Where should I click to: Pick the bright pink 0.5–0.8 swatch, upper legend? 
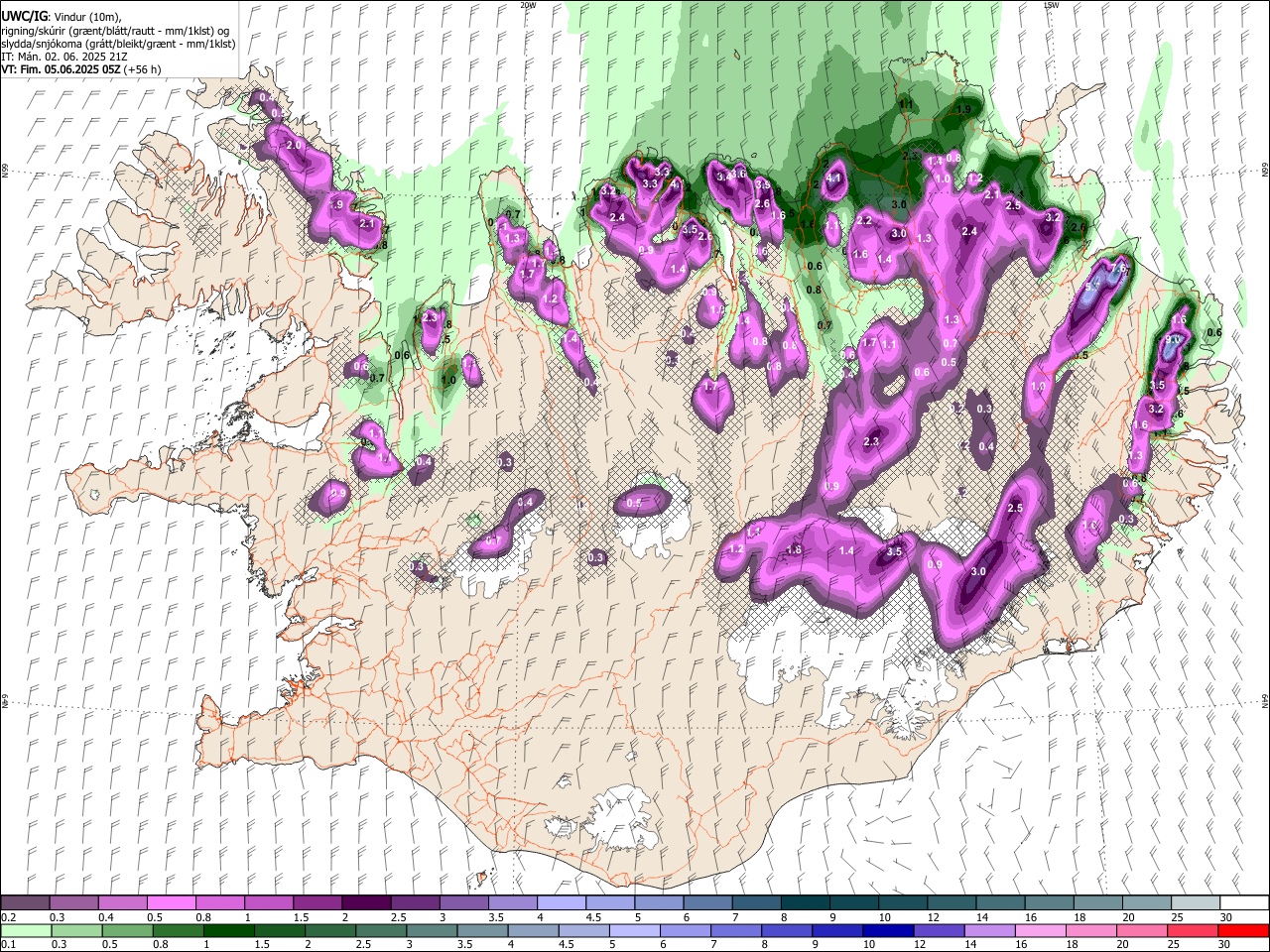[x=171, y=902]
